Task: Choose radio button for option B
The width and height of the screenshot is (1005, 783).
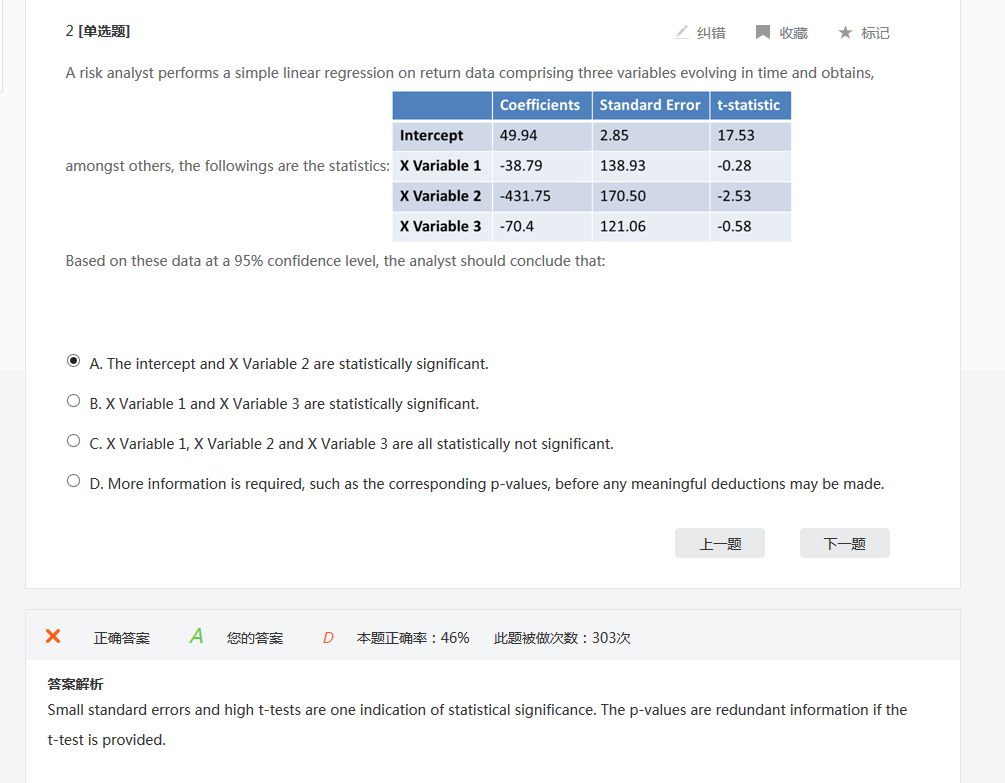Action: click(x=73, y=401)
